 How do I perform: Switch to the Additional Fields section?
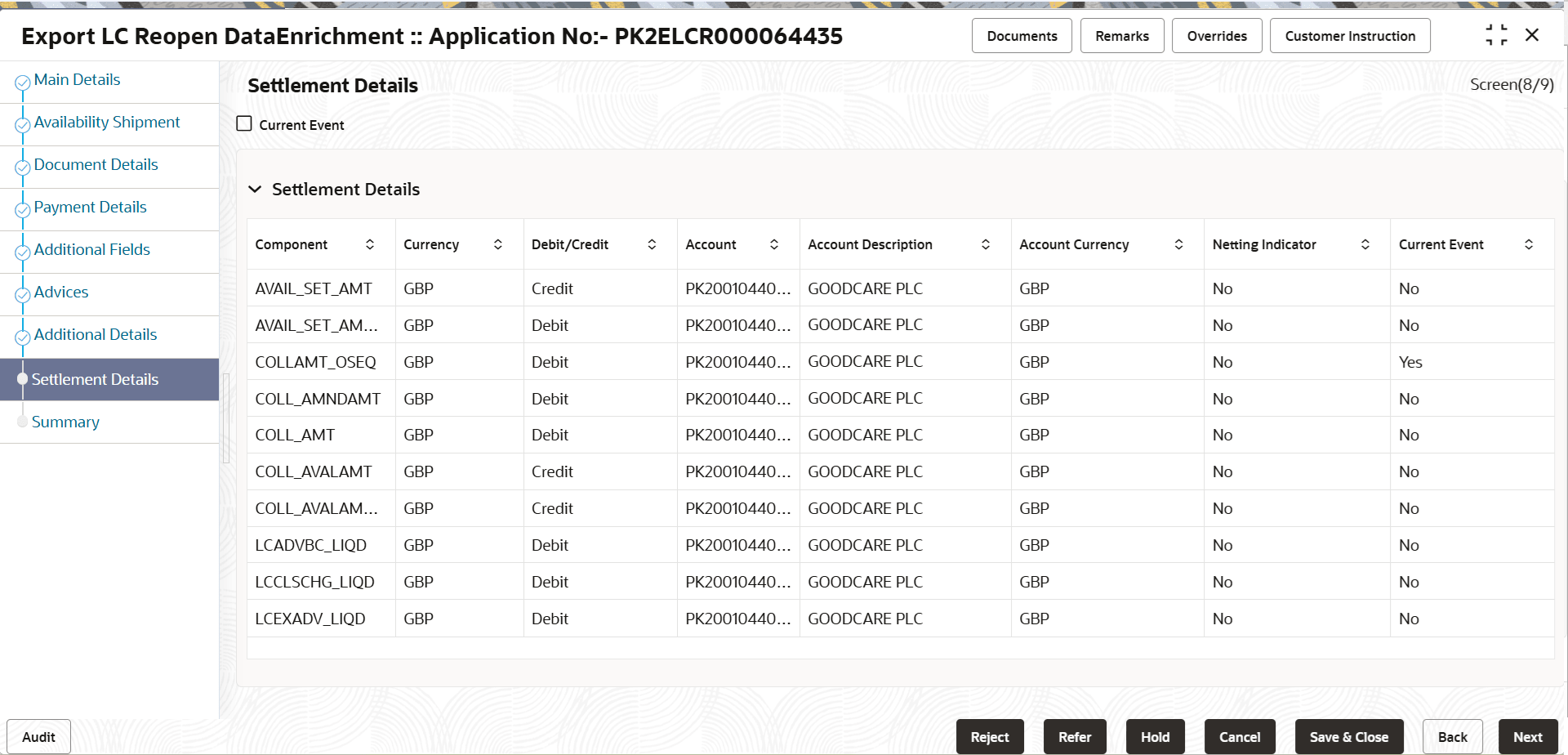(x=91, y=248)
